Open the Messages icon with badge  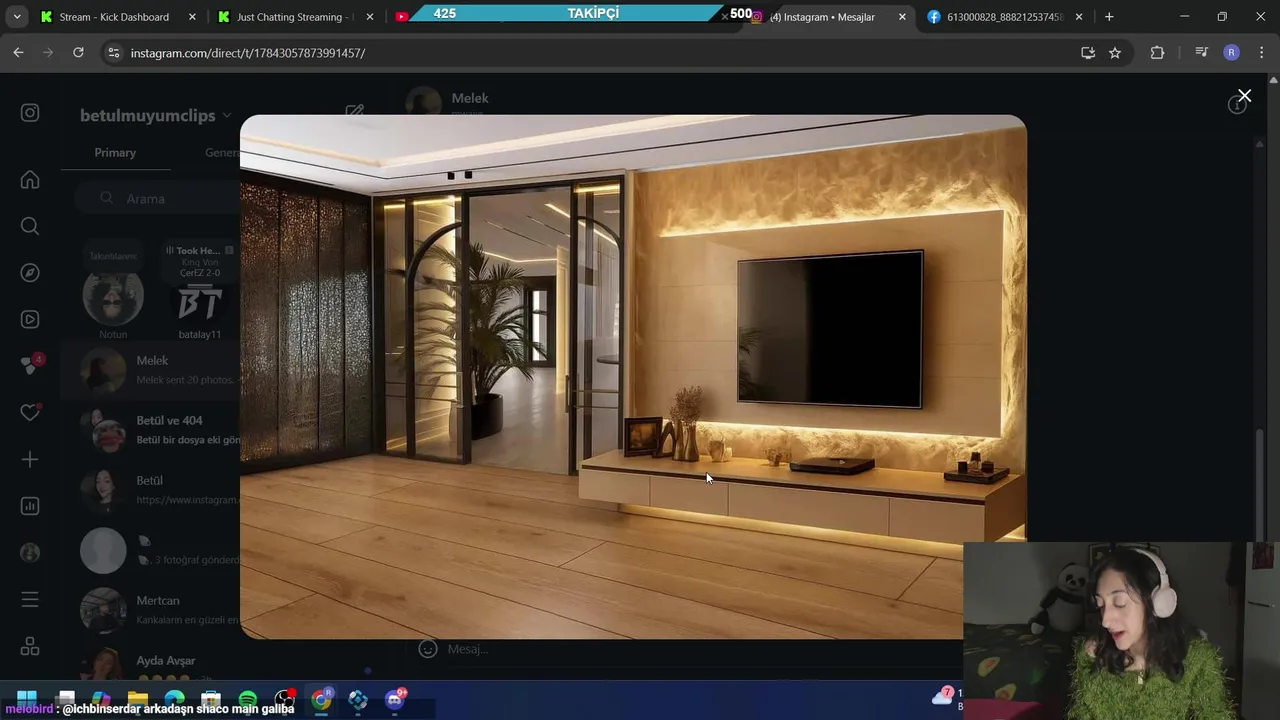click(x=31, y=365)
